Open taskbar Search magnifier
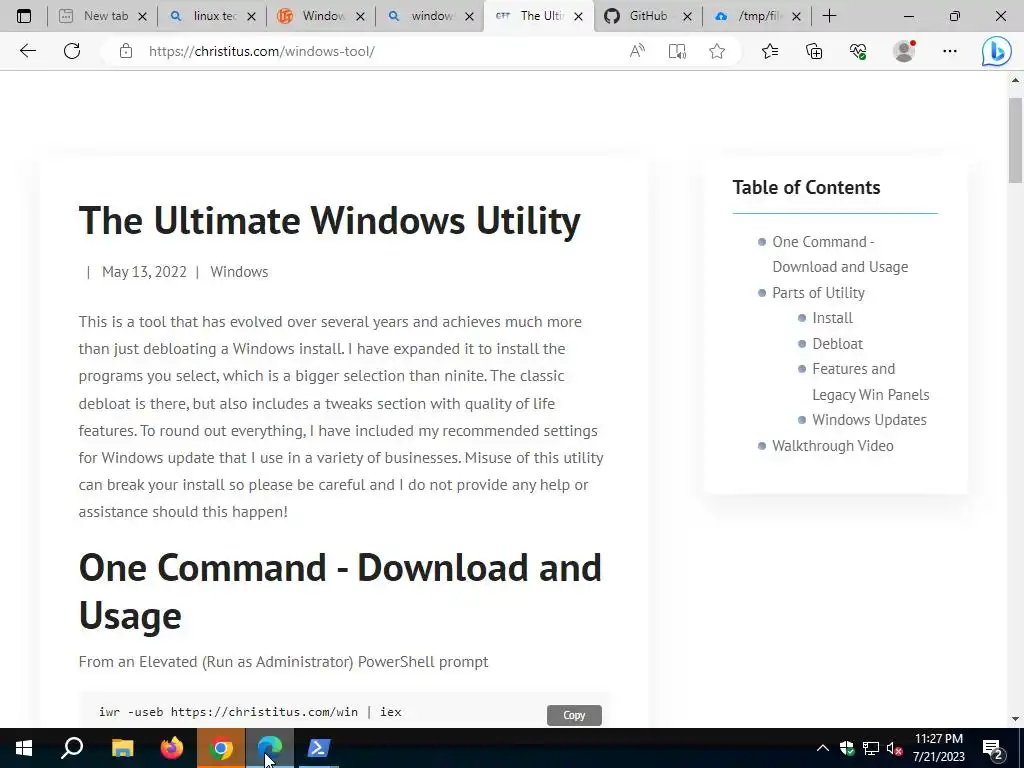 72,748
